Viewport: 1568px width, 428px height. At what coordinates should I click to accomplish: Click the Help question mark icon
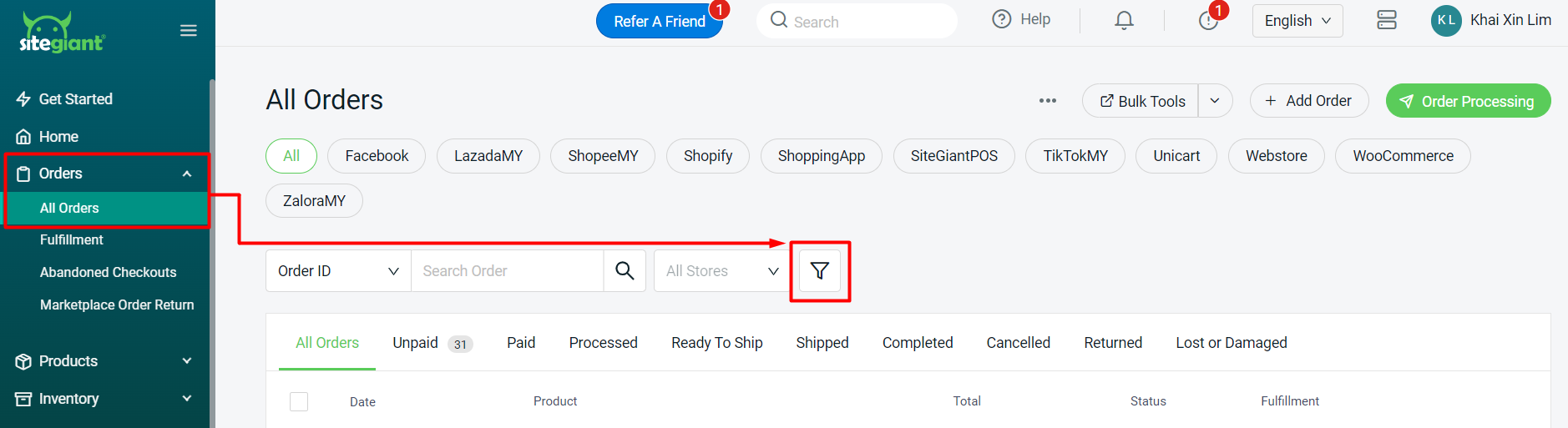pyautogui.click(x=1001, y=19)
